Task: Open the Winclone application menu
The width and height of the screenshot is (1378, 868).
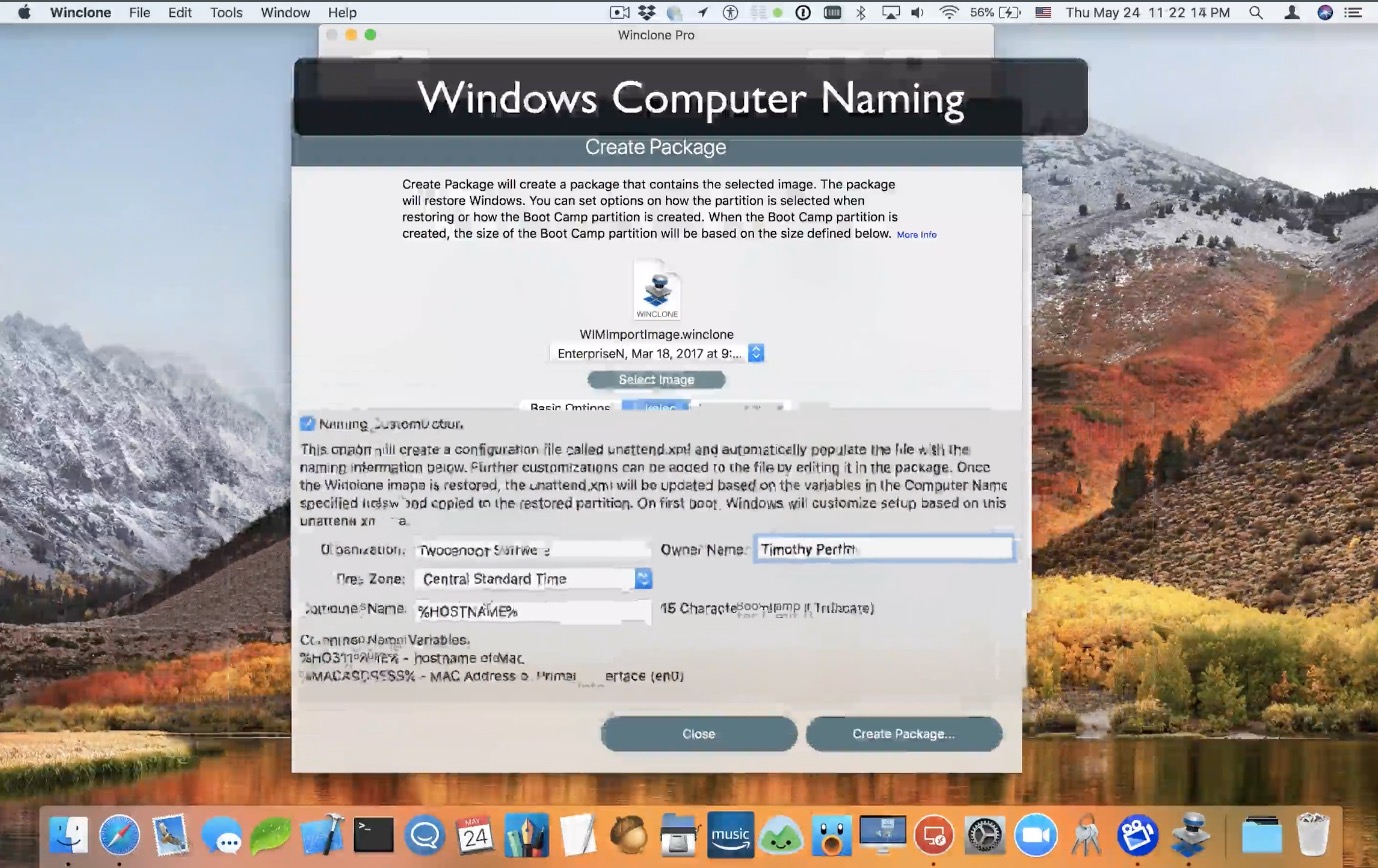Action: click(x=80, y=12)
